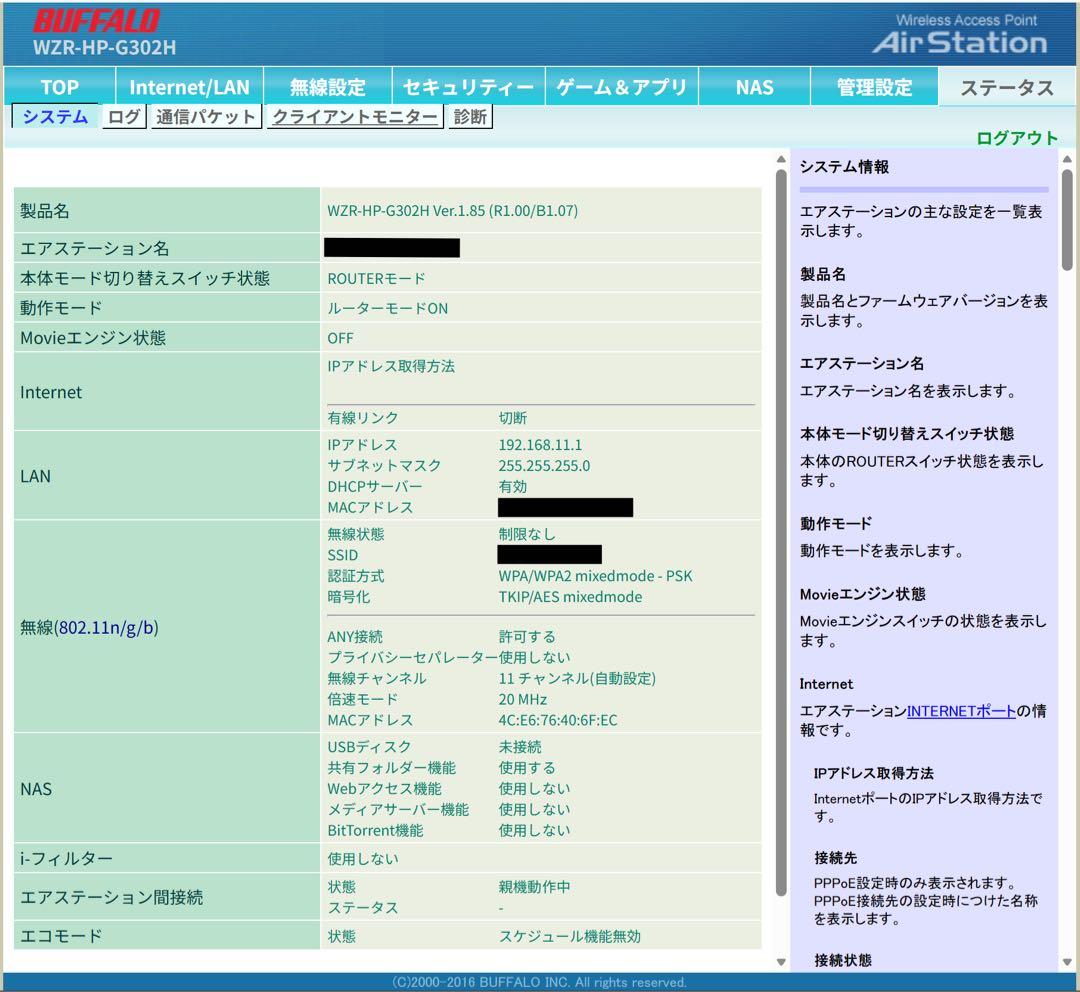Click the help panel scroll-up arrow
The image size is (1080, 992).
pyautogui.click(x=1067, y=160)
